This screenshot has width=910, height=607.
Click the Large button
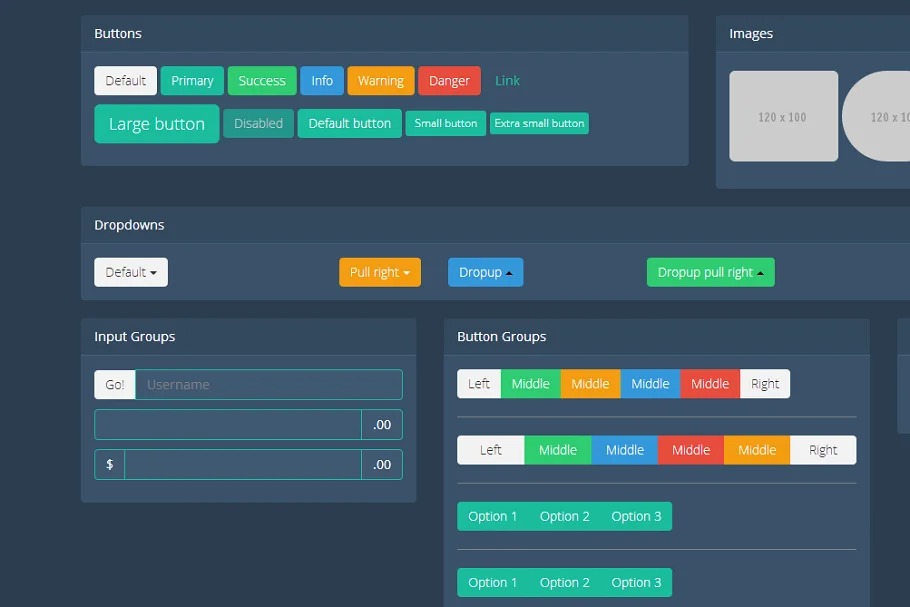156,124
